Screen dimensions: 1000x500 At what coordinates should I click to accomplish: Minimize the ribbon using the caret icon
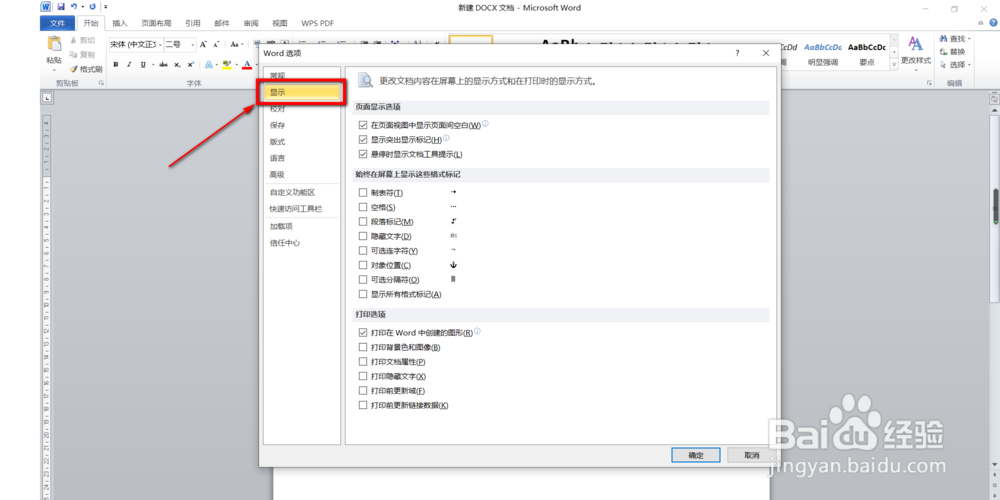click(980, 23)
